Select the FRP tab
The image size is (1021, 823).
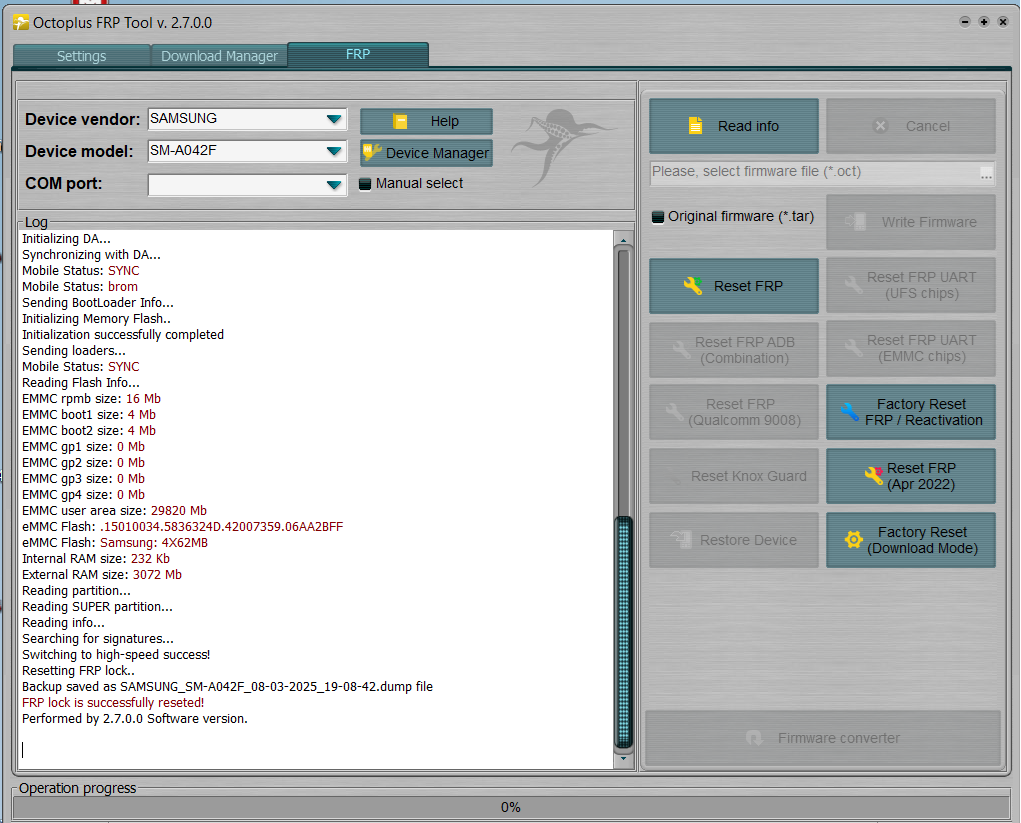tap(357, 54)
